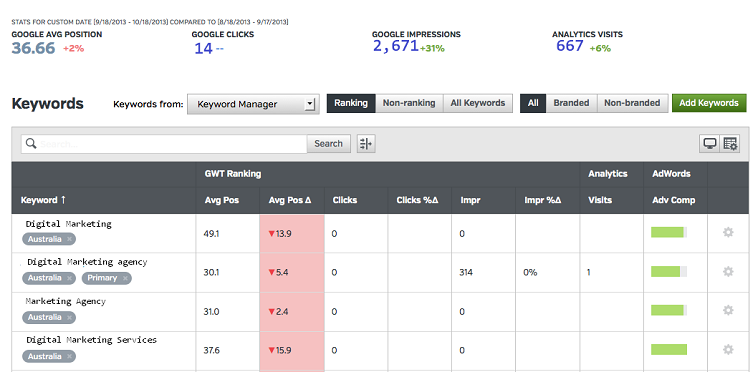Image resolution: width=752 pixels, height=372 pixels.
Task: Click the Google Impressions value 2,671
Action: [396, 46]
